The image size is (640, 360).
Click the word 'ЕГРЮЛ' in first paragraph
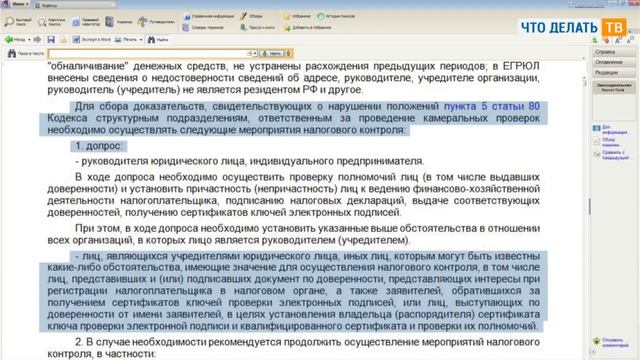coord(521,66)
